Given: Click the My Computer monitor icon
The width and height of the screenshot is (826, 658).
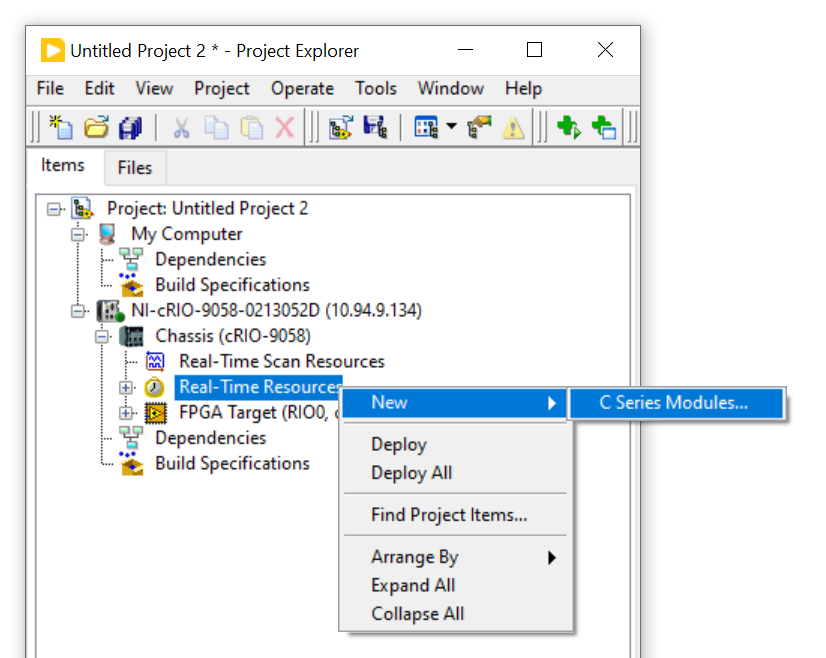Looking at the screenshot, I should 107,234.
